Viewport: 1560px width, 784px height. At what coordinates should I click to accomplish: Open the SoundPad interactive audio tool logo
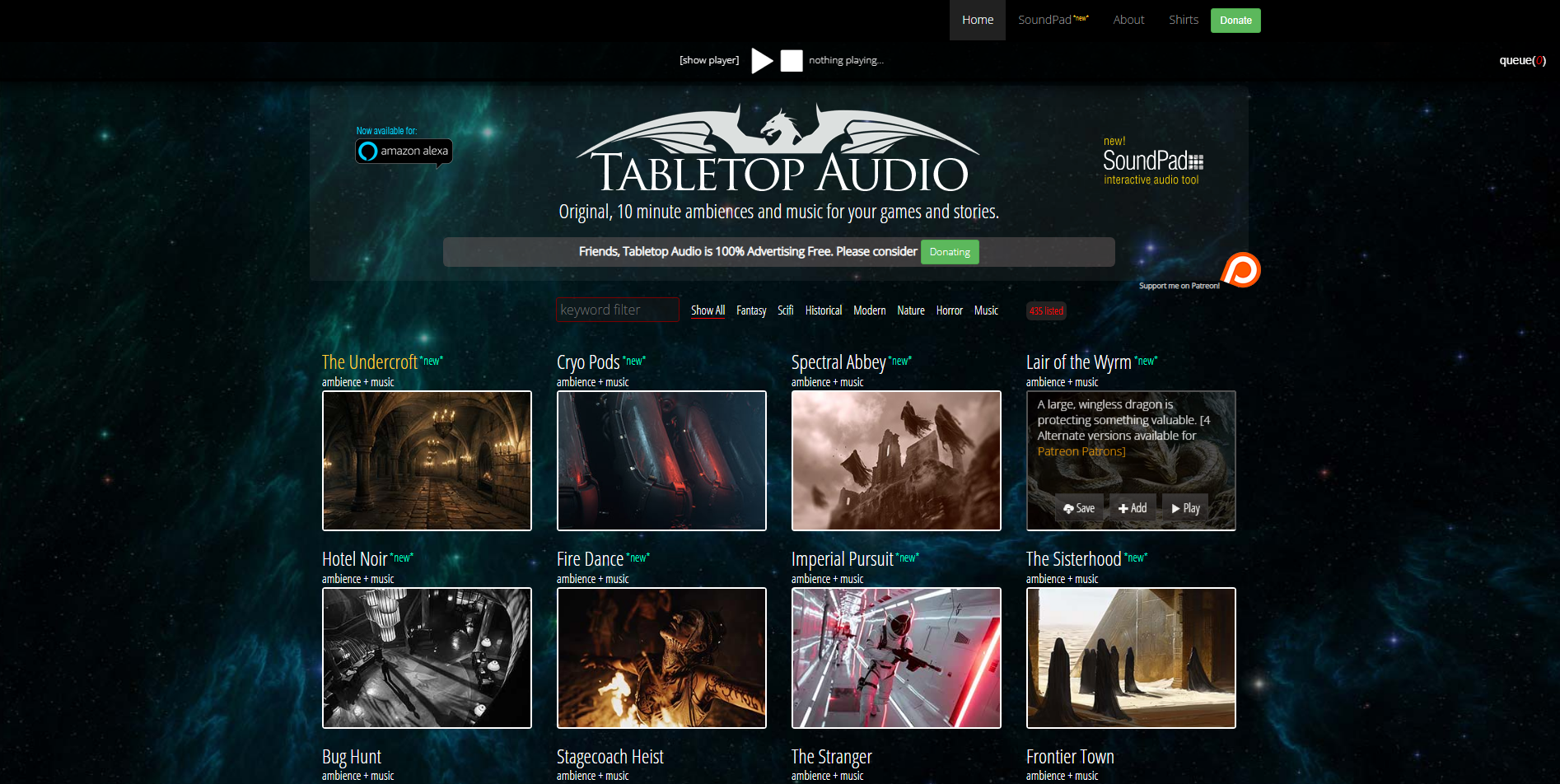coord(1152,162)
